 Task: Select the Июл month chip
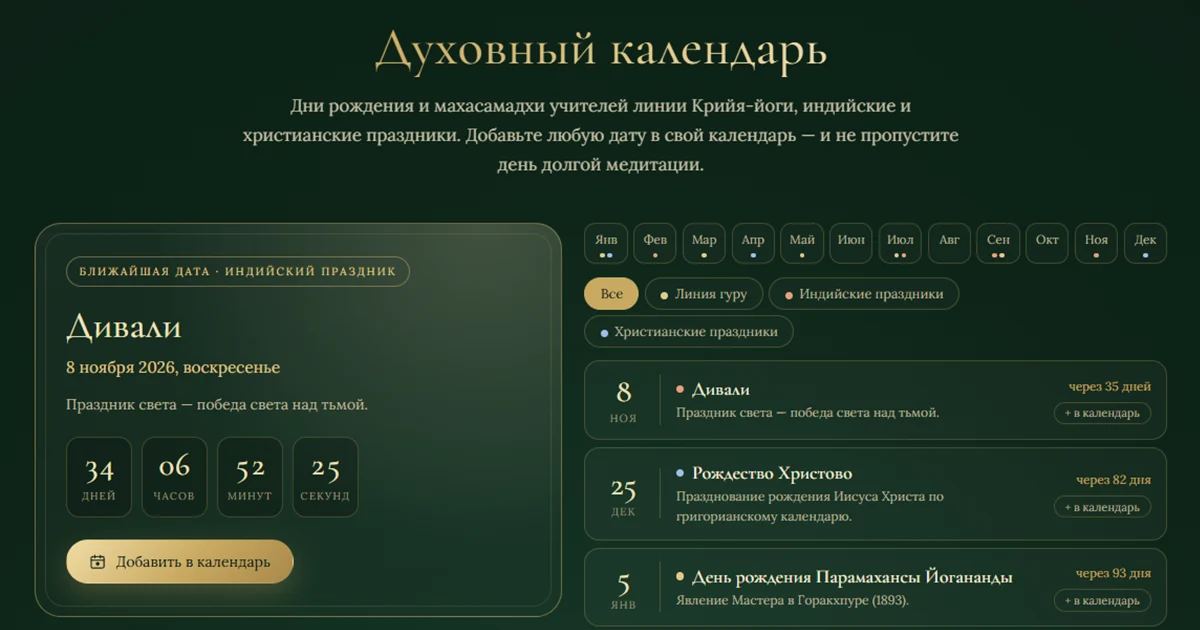(900, 243)
